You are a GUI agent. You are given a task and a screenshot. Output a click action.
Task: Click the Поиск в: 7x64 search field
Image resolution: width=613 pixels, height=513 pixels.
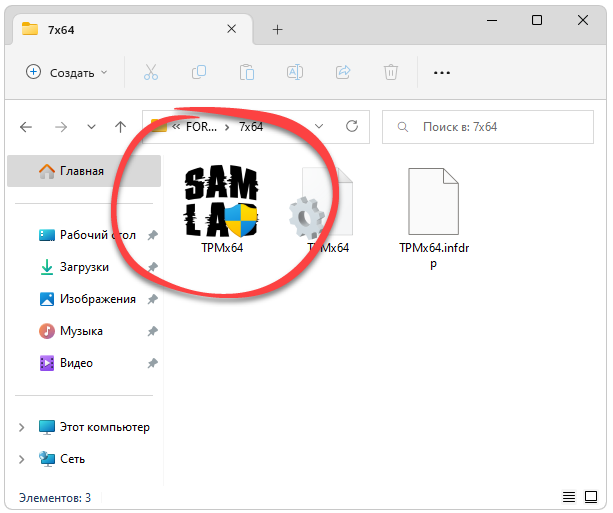tap(488, 127)
